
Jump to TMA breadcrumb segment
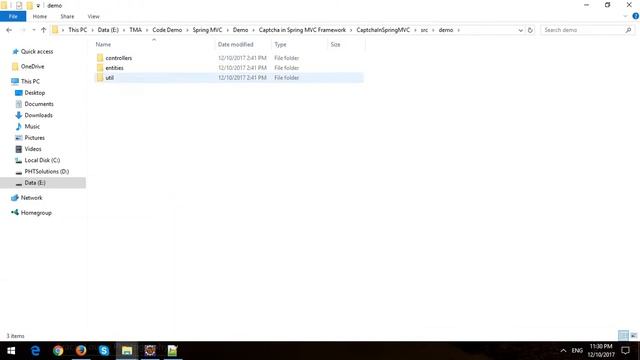(x=136, y=30)
